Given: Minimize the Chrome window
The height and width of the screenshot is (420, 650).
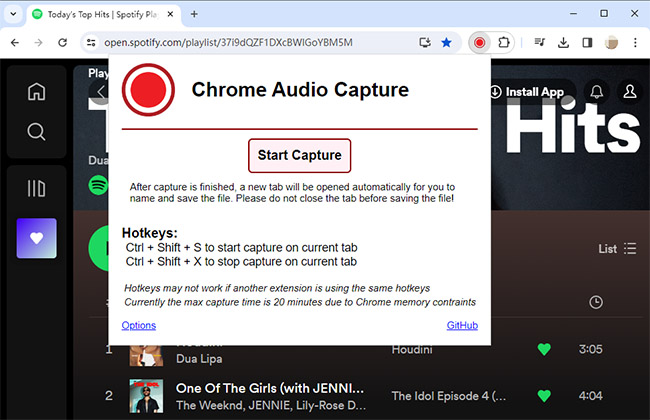Looking at the screenshot, I should pyautogui.click(x=573, y=14).
